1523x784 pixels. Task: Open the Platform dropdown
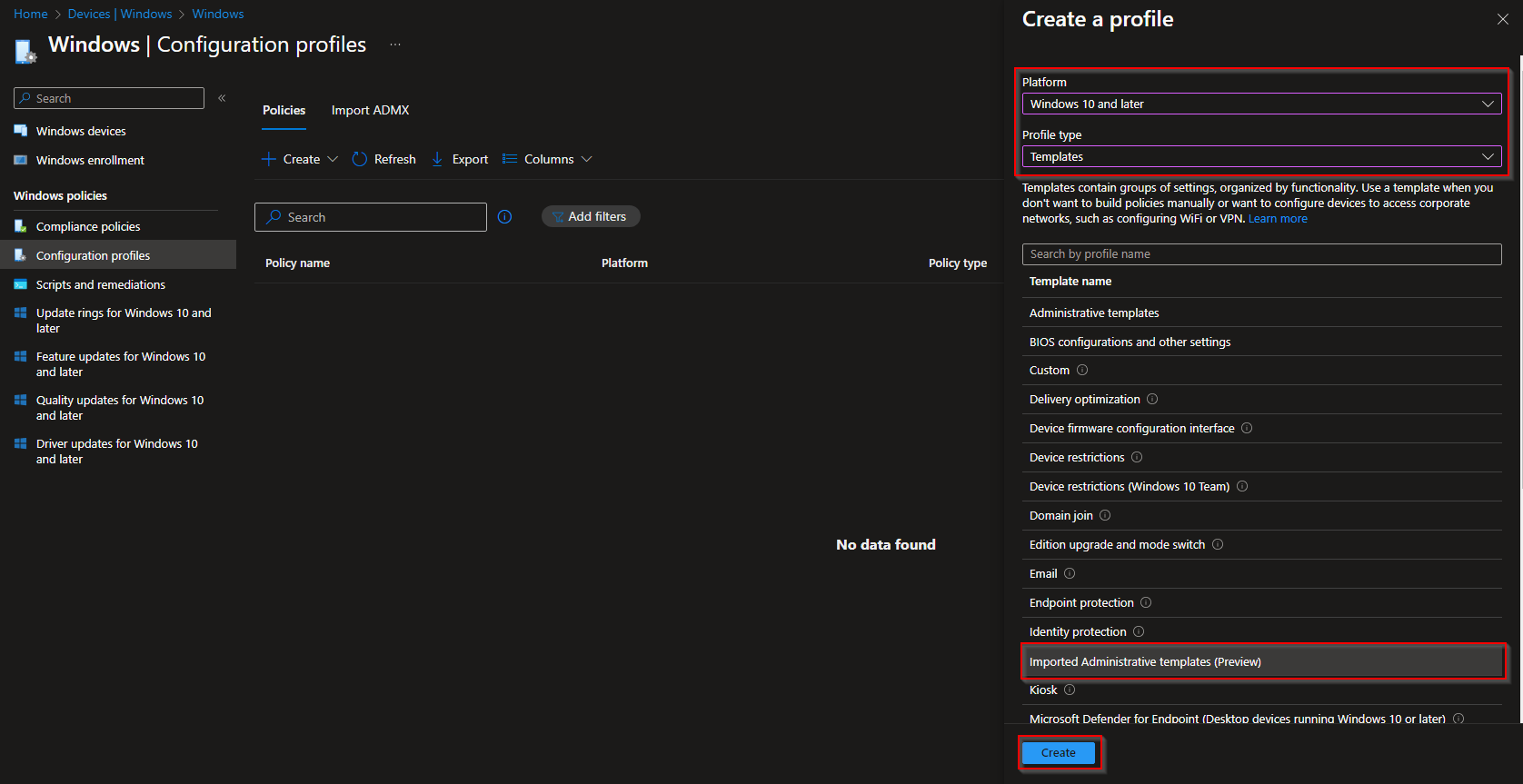(1261, 104)
